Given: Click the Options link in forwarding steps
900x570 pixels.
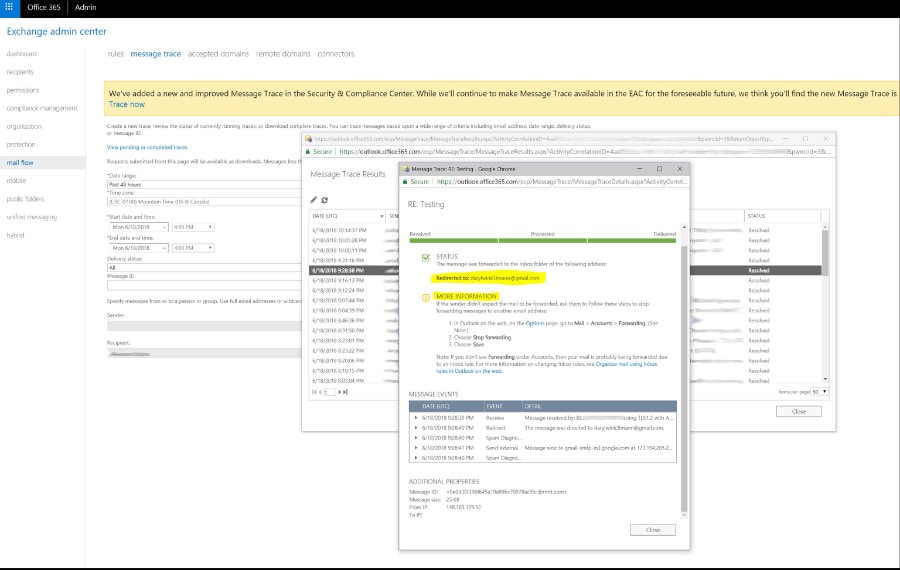Looking at the screenshot, I should click(x=535, y=323).
